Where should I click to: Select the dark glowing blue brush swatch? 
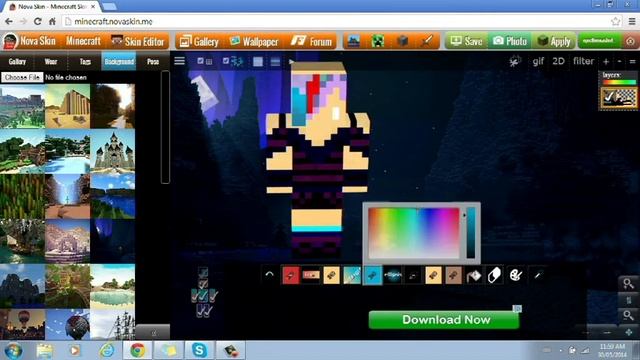coord(392,275)
